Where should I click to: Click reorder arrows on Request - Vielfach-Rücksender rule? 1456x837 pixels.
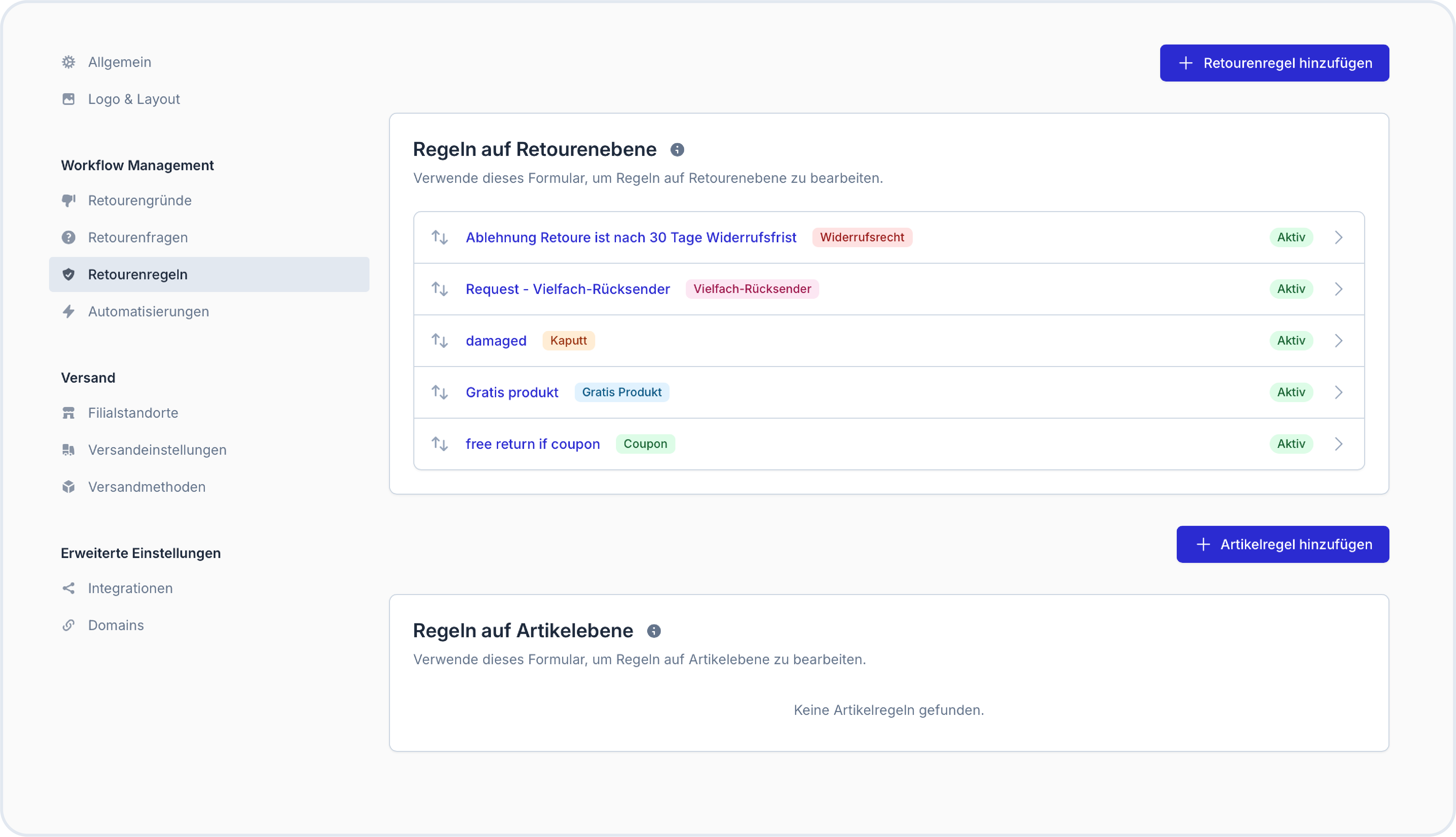(x=440, y=289)
